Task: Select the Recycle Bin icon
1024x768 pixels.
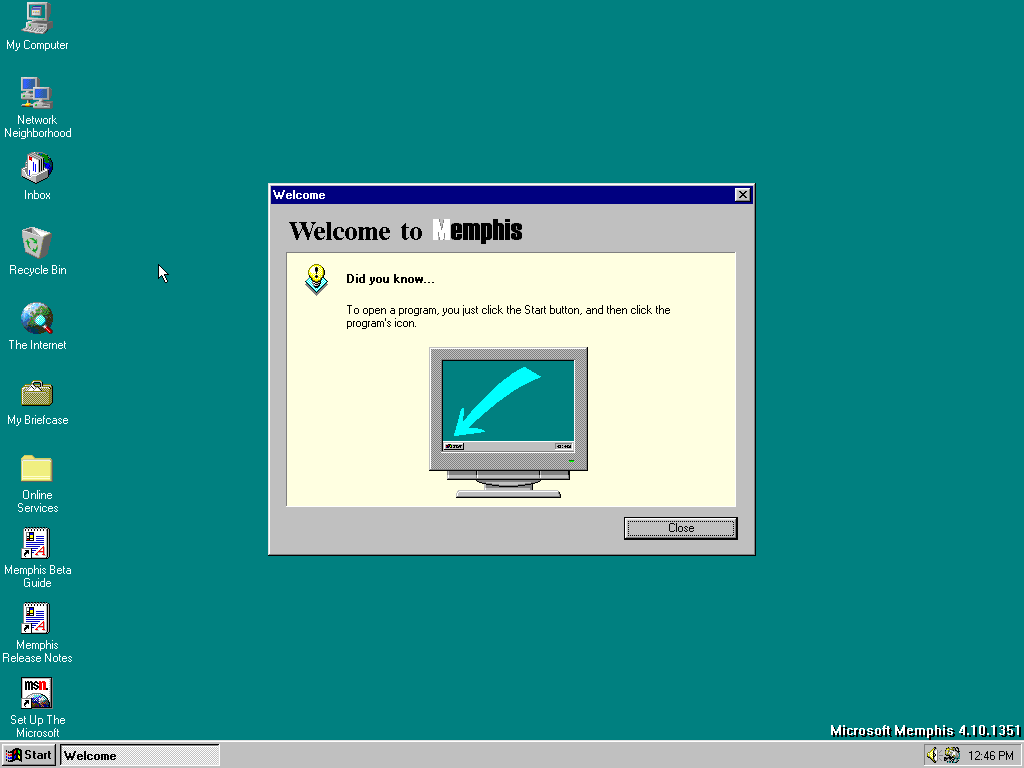Action: point(37,243)
